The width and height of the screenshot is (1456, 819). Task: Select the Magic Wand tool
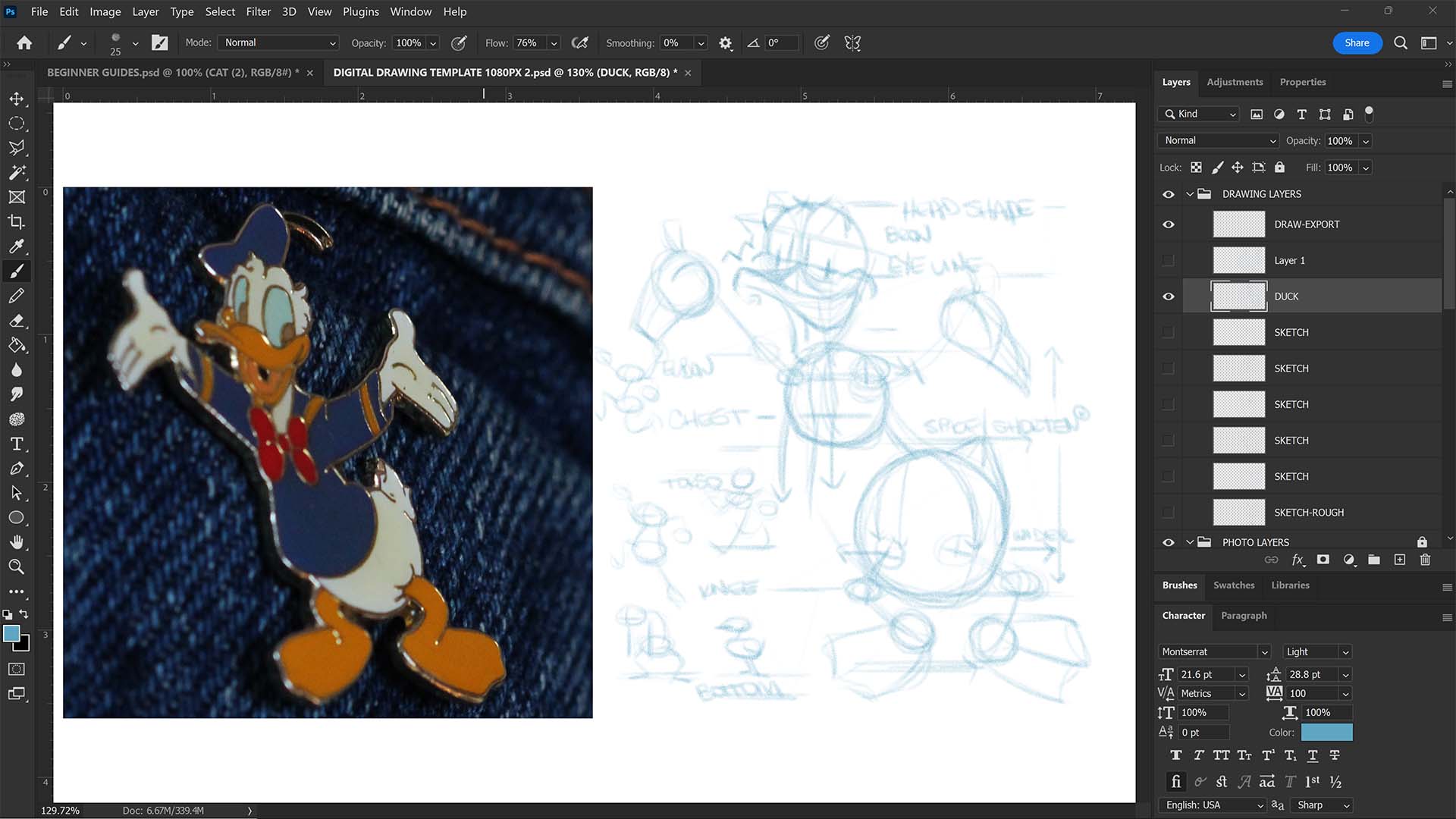(17, 172)
